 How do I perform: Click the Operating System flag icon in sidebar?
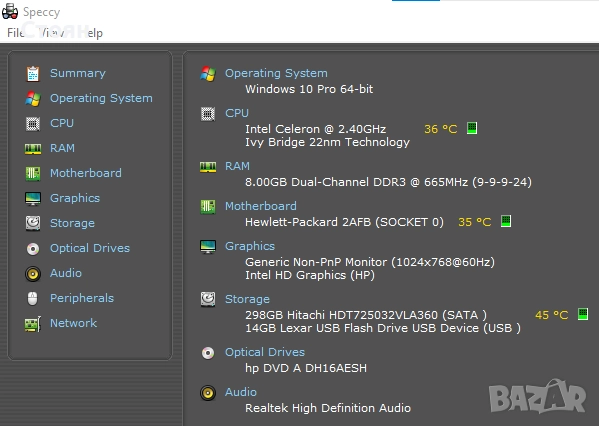pyautogui.click(x=33, y=99)
